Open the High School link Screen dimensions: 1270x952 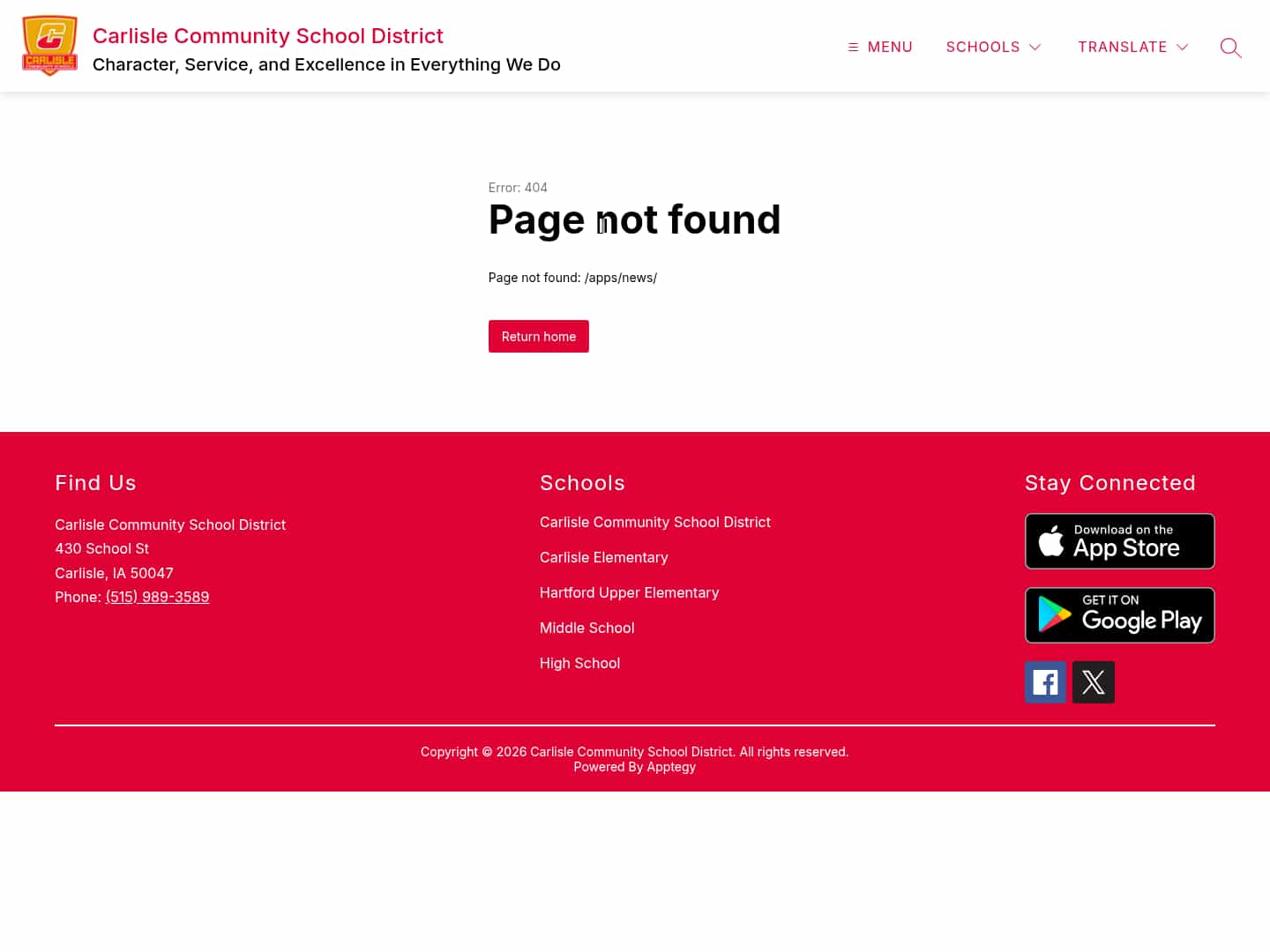[x=579, y=663]
